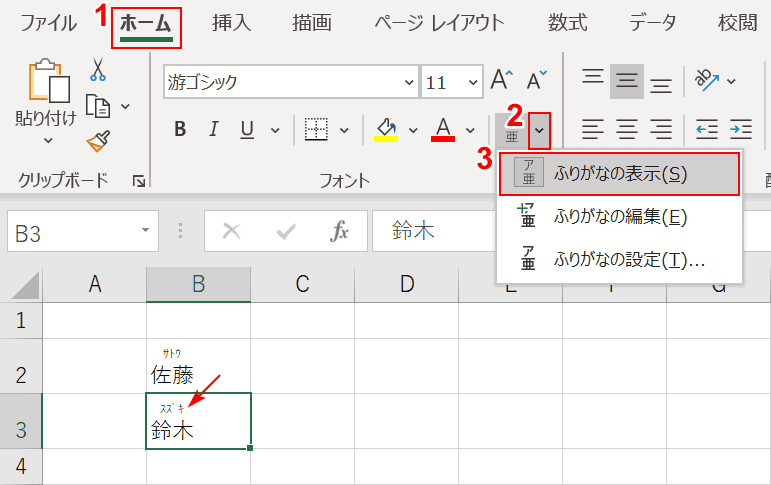Align text left icon

click(593, 129)
